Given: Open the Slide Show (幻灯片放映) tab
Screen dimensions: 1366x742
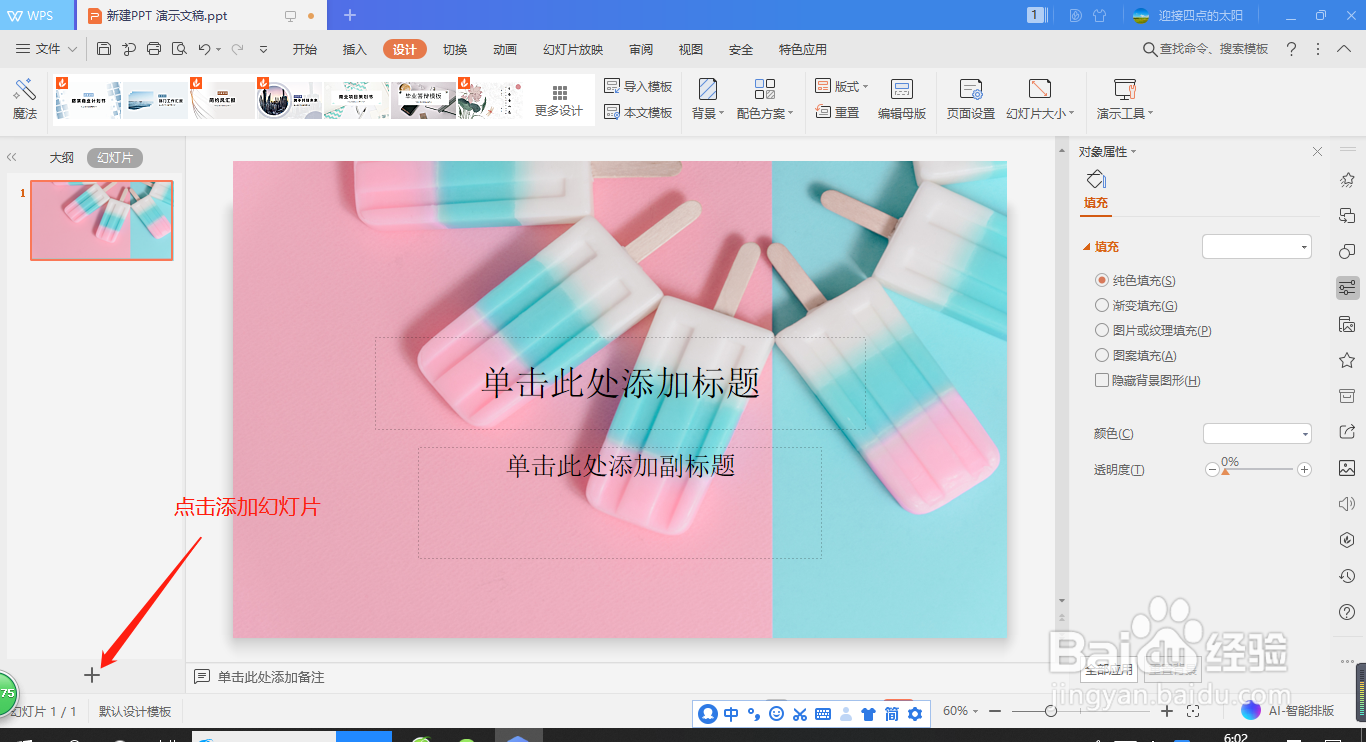Looking at the screenshot, I should (573, 50).
